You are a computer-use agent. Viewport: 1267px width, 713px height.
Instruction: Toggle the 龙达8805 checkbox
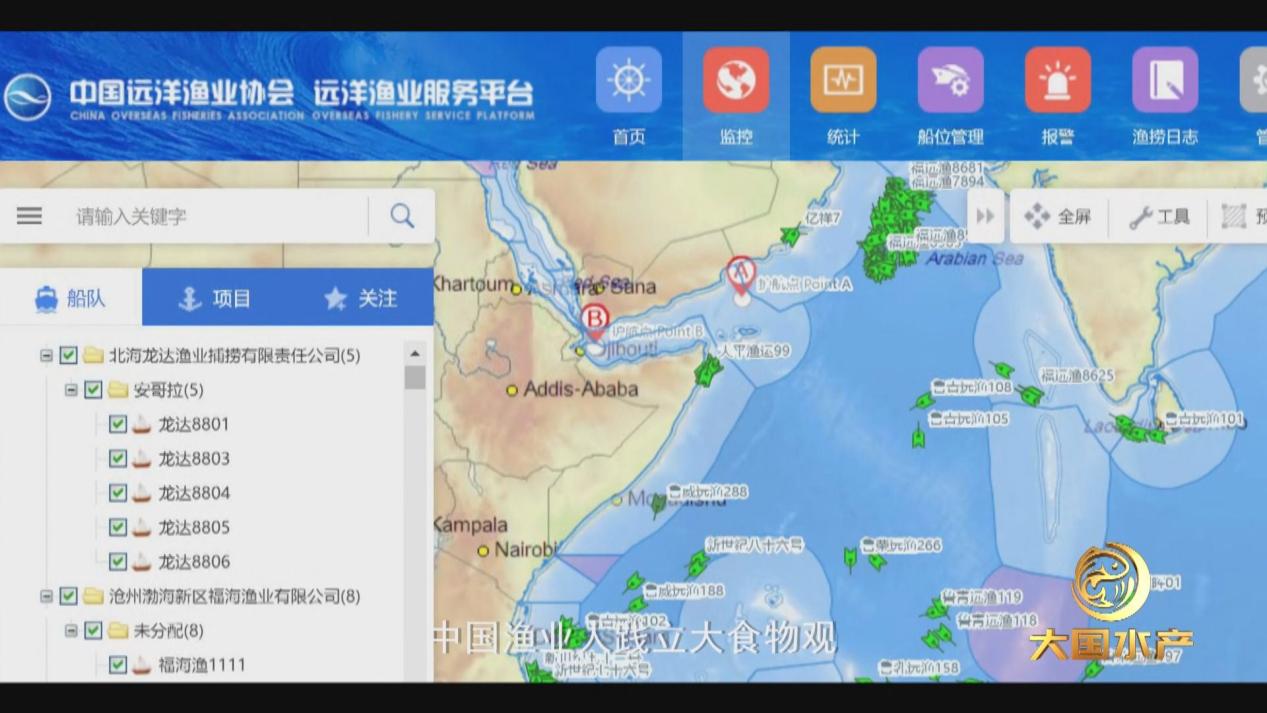[117, 527]
